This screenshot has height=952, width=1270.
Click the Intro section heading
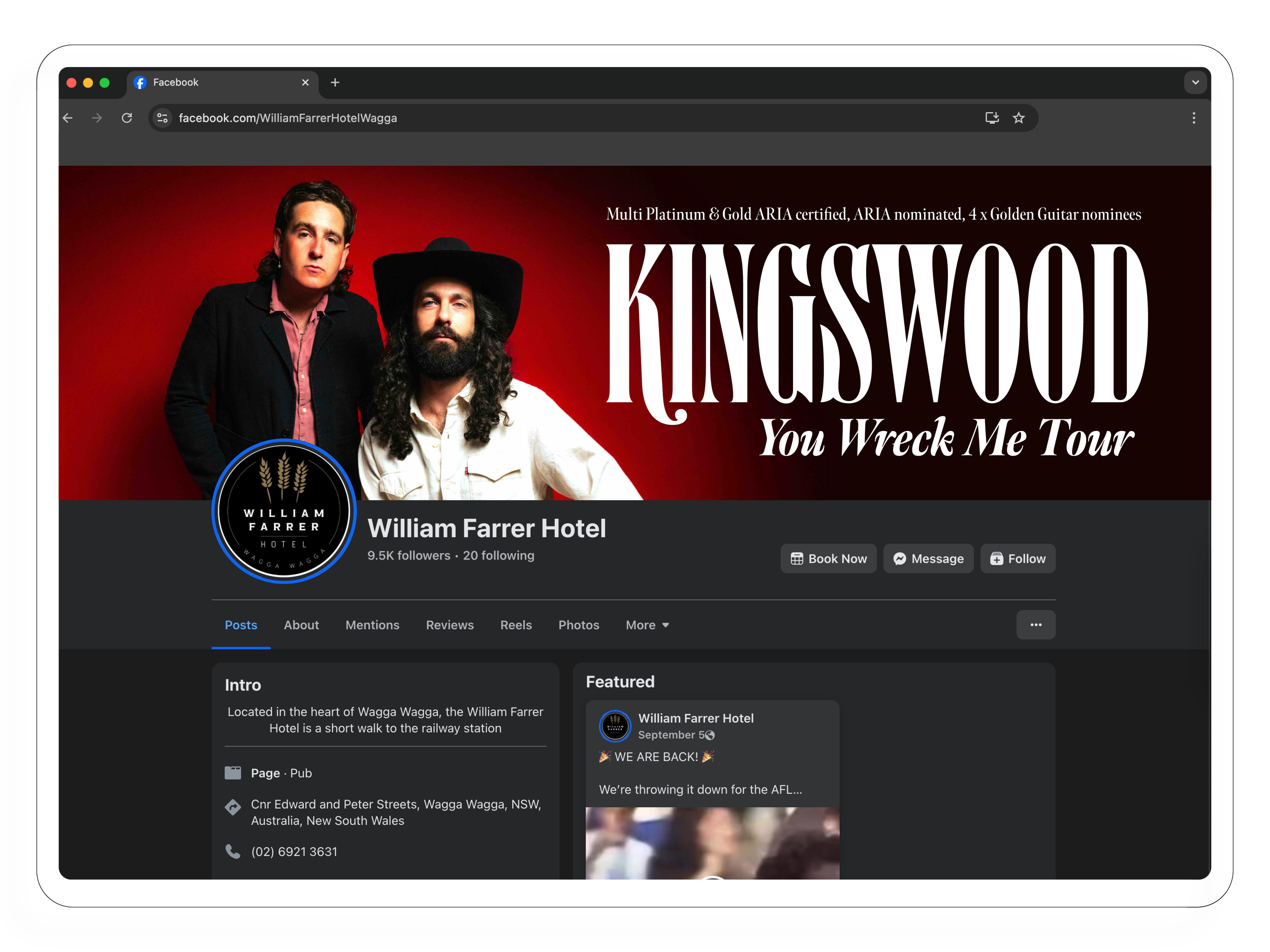pyautogui.click(x=243, y=685)
